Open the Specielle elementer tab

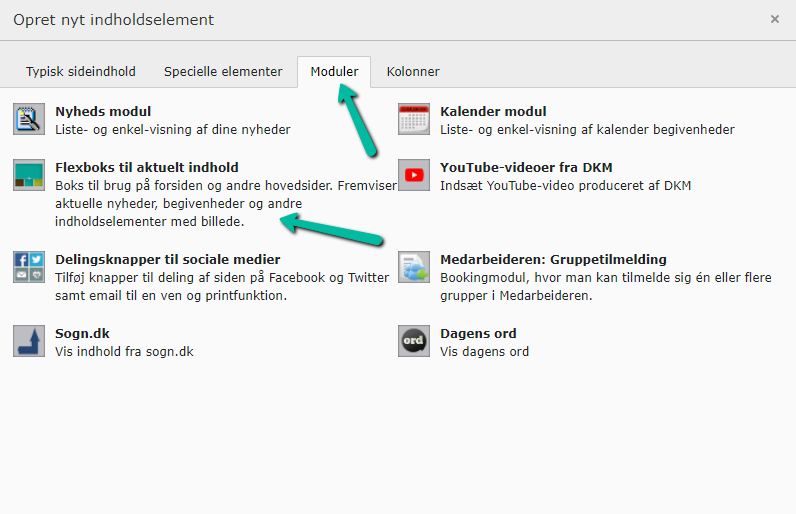tap(223, 72)
